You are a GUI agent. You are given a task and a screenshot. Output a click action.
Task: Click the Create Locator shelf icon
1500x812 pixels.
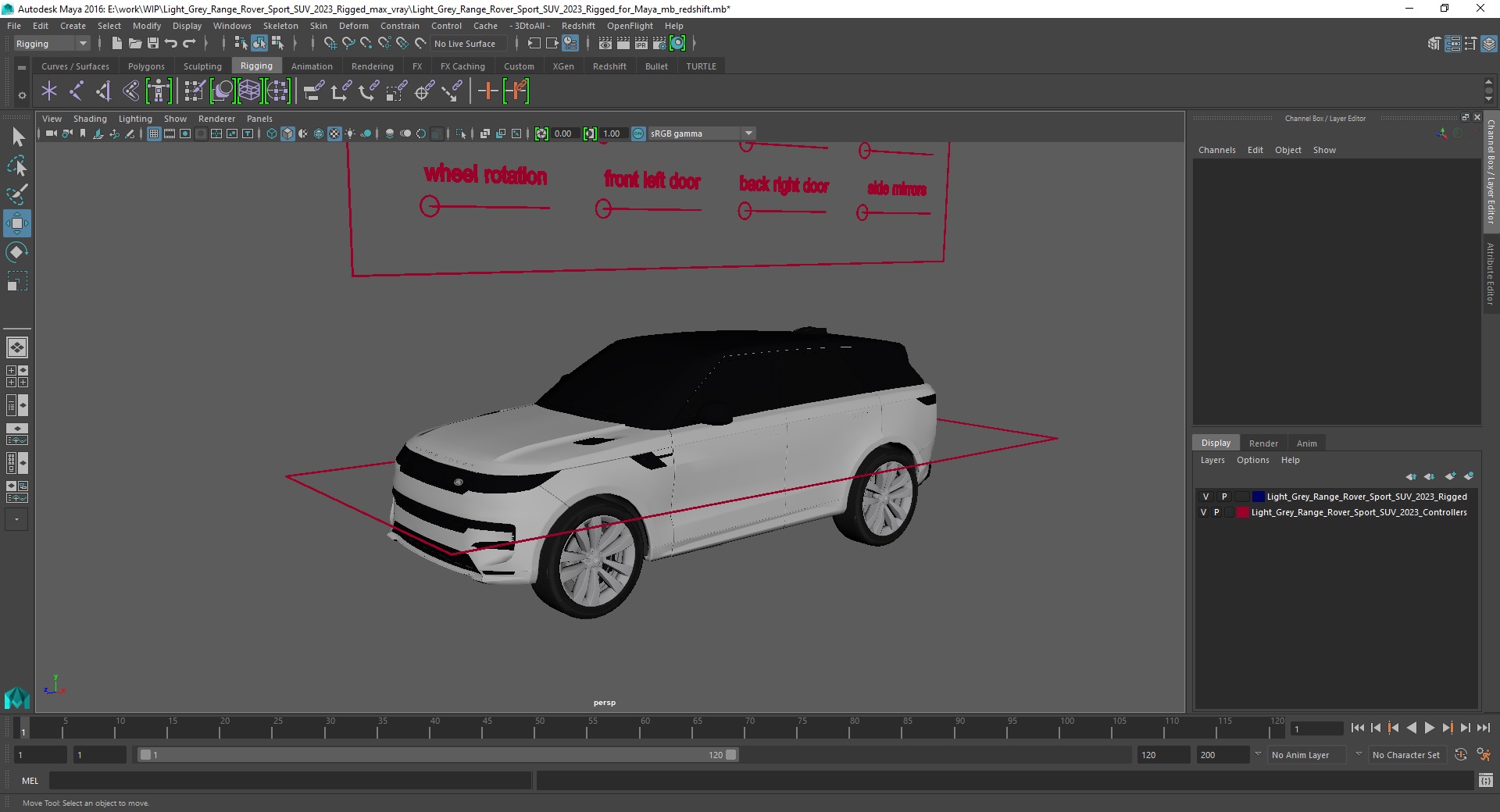tap(49, 91)
